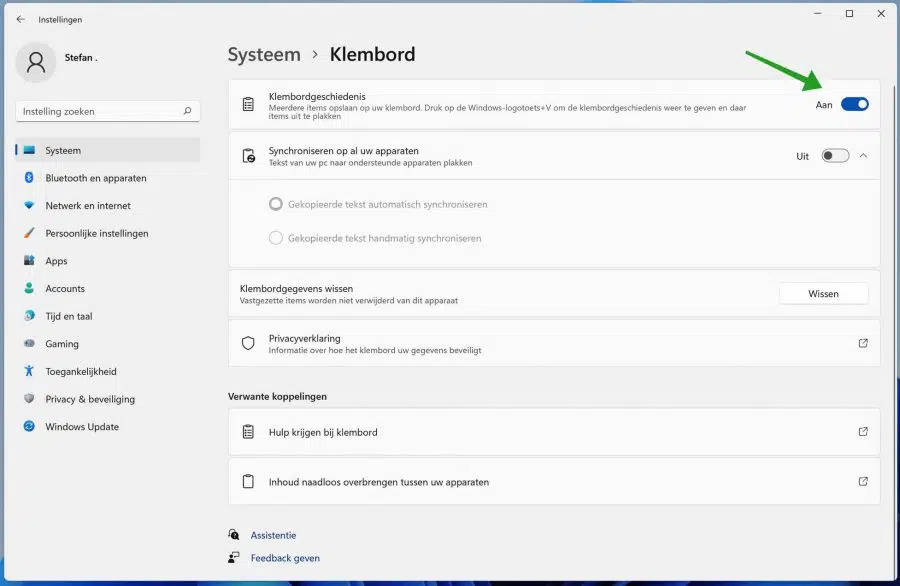Click the Verwante koppelingen heading
The width and height of the screenshot is (900, 586).
(x=277, y=396)
